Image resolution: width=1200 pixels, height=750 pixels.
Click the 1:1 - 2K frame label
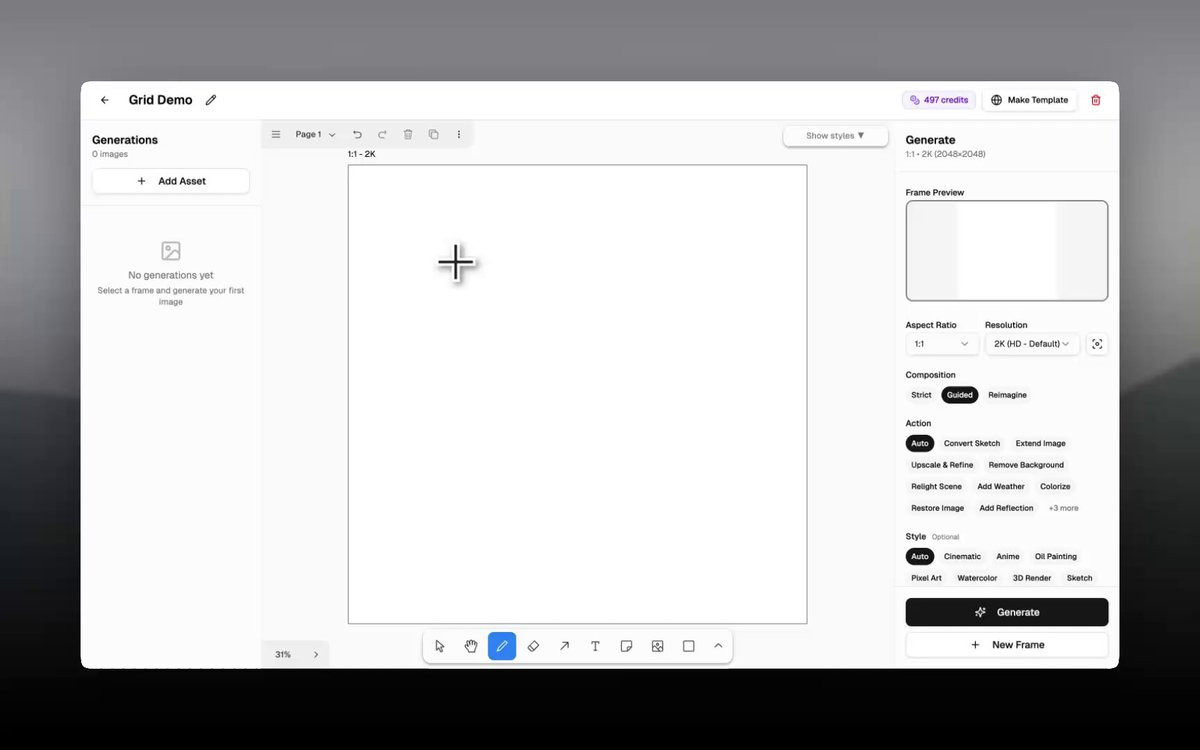point(362,154)
